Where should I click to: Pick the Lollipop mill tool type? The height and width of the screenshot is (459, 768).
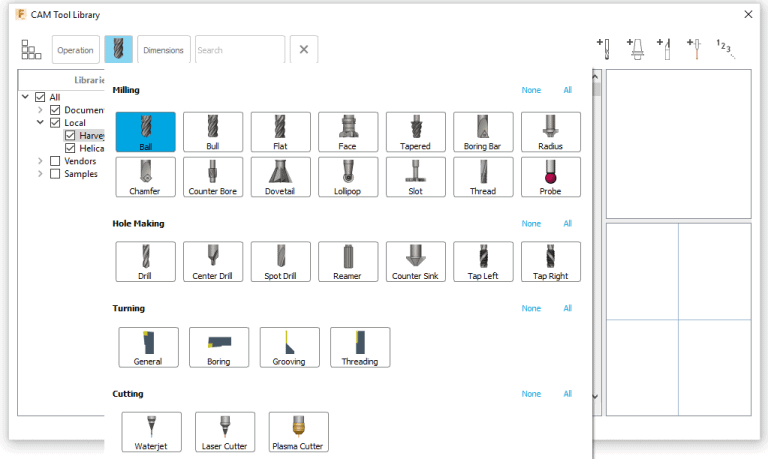tap(348, 177)
